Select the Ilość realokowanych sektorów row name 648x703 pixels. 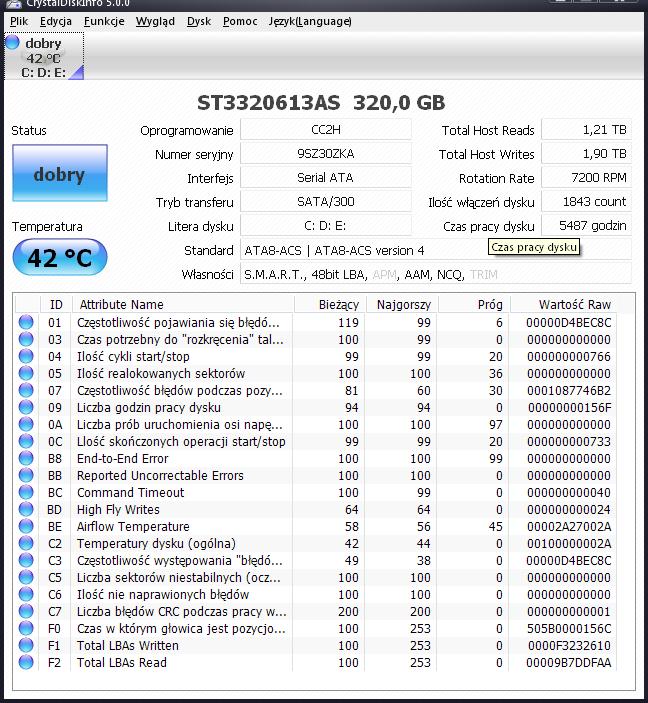pyautogui.click(x=161, y=373)
